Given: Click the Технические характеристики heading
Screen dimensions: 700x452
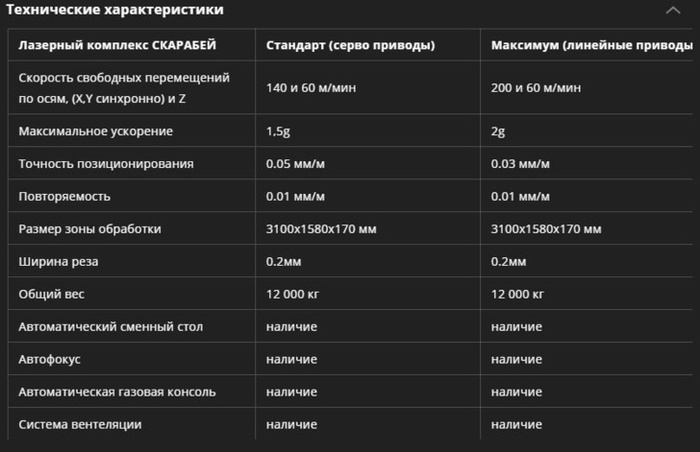Looking at the screenshot, I should (115, 10).
